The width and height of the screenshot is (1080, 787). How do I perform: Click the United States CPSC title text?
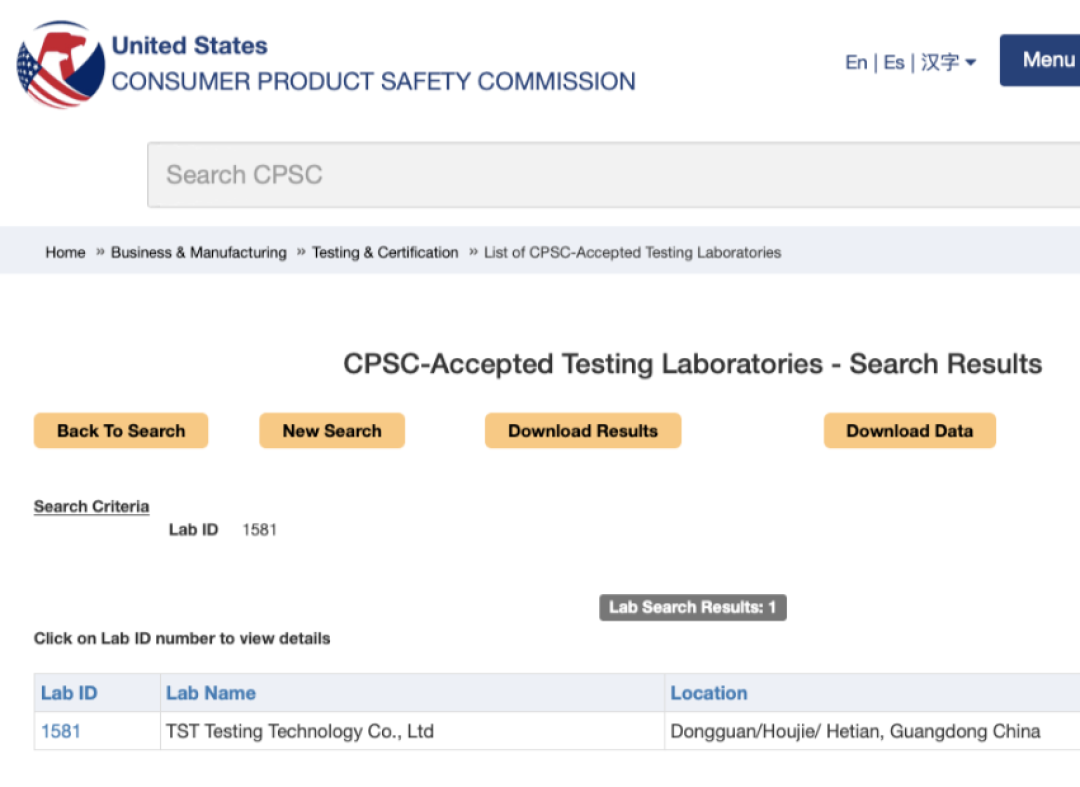pyautogui.click(x=373, y=65)
